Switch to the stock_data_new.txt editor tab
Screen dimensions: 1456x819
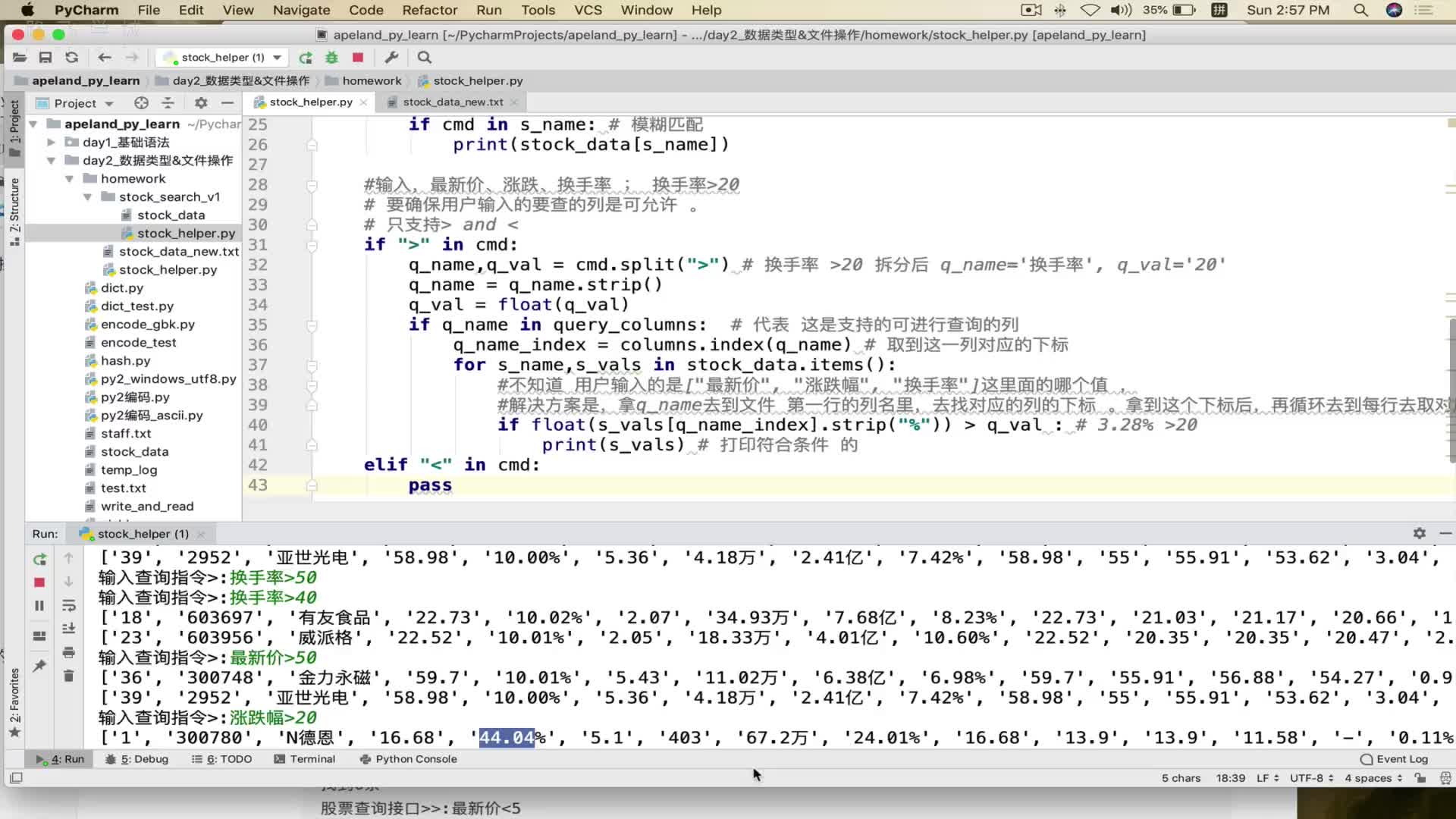tap(452, 102)
